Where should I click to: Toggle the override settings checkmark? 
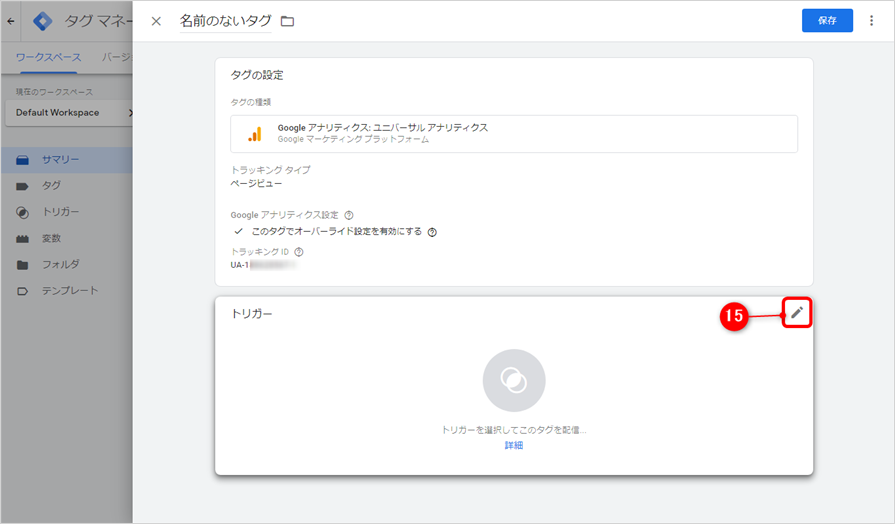(x=239, y=231)
